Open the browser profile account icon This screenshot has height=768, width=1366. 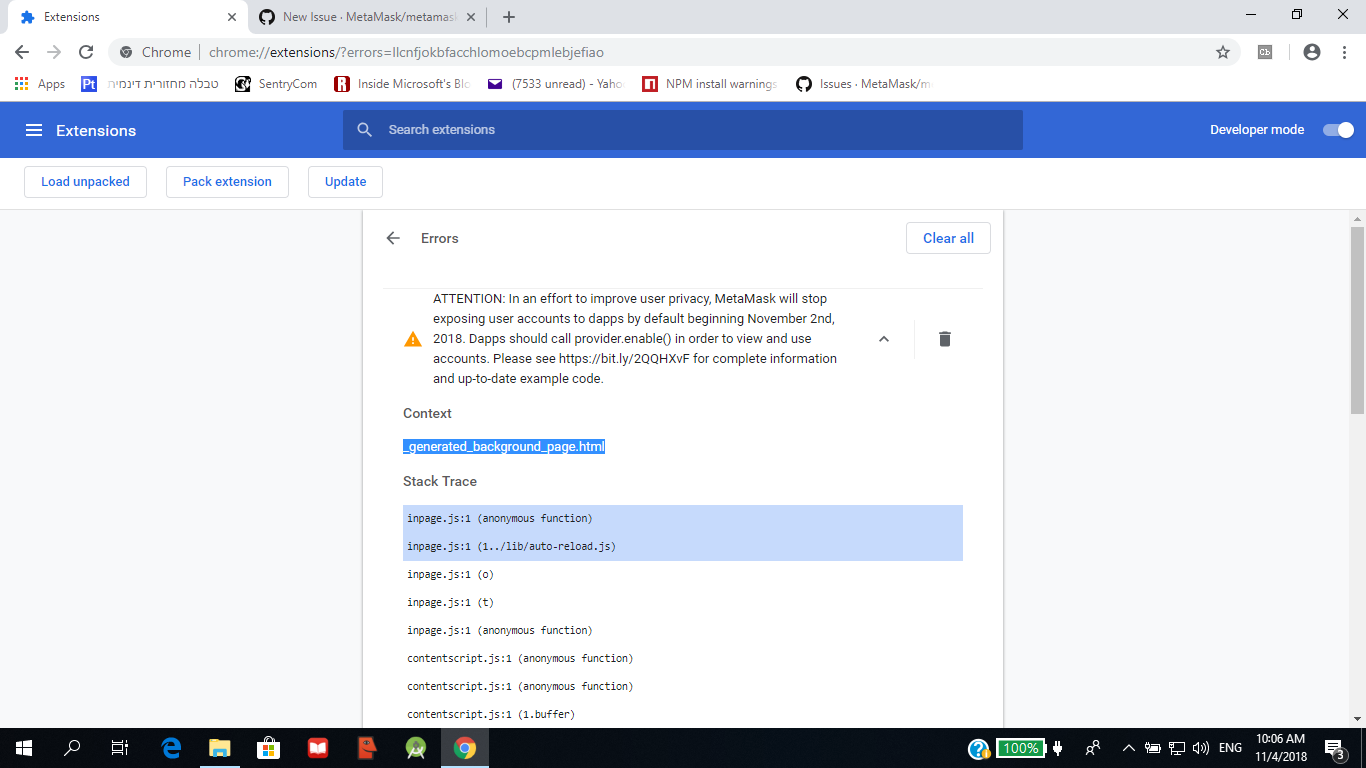click(x=1311, y=52)
